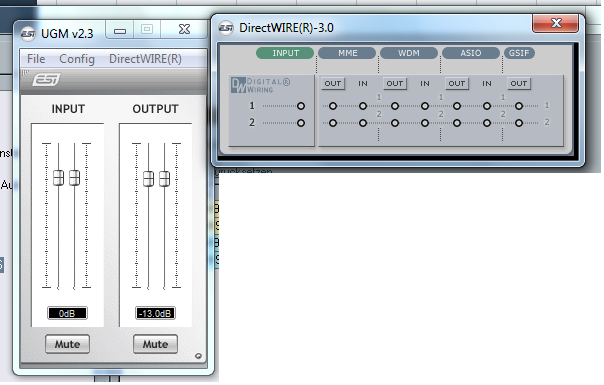Click the left OUTPUT fader handle

coord(148,179)
